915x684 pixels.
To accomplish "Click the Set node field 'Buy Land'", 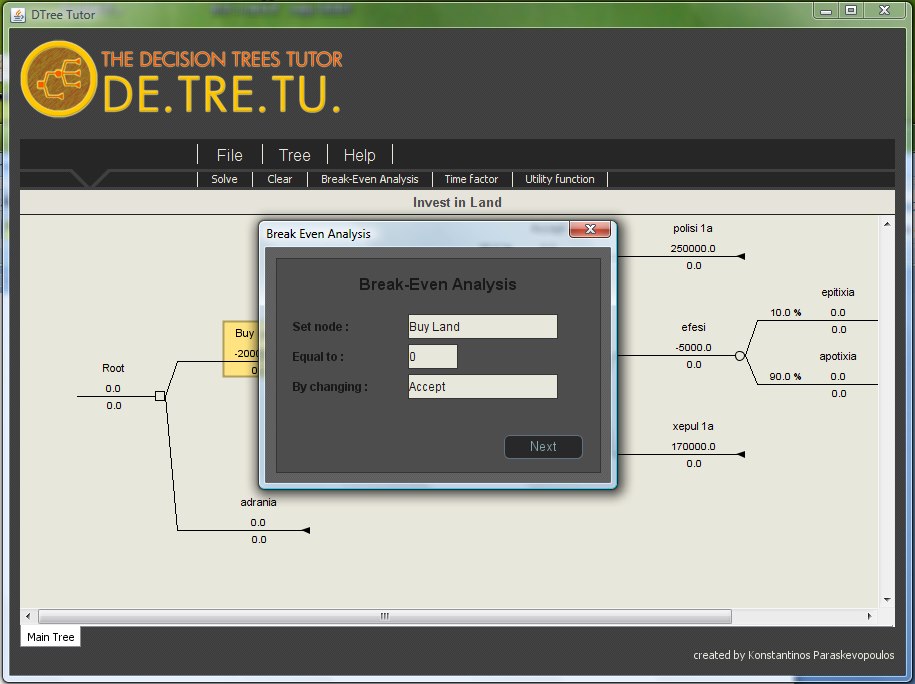I will click(482, 327).
